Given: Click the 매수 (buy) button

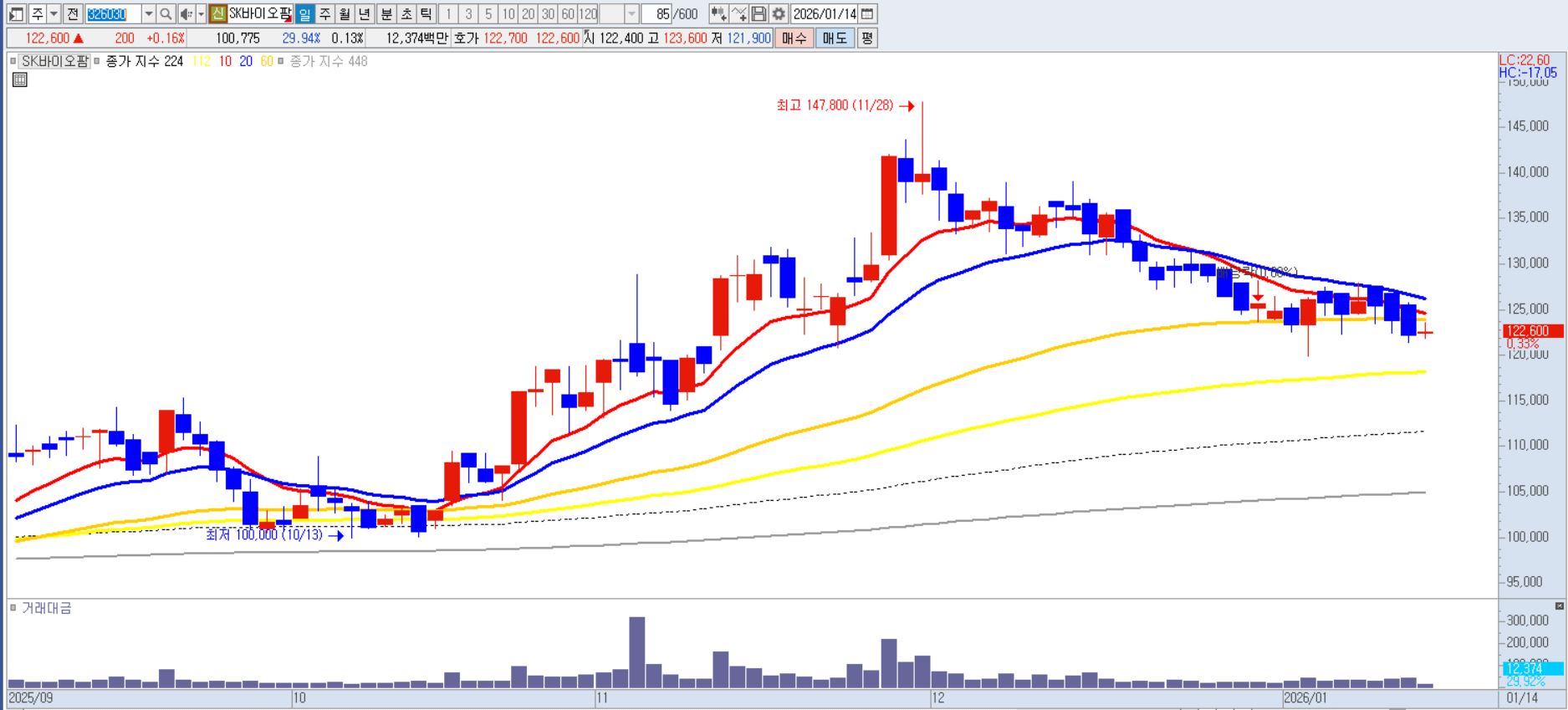Looking at the screenshot, I should pyautogui.click(x=794, y=38).
